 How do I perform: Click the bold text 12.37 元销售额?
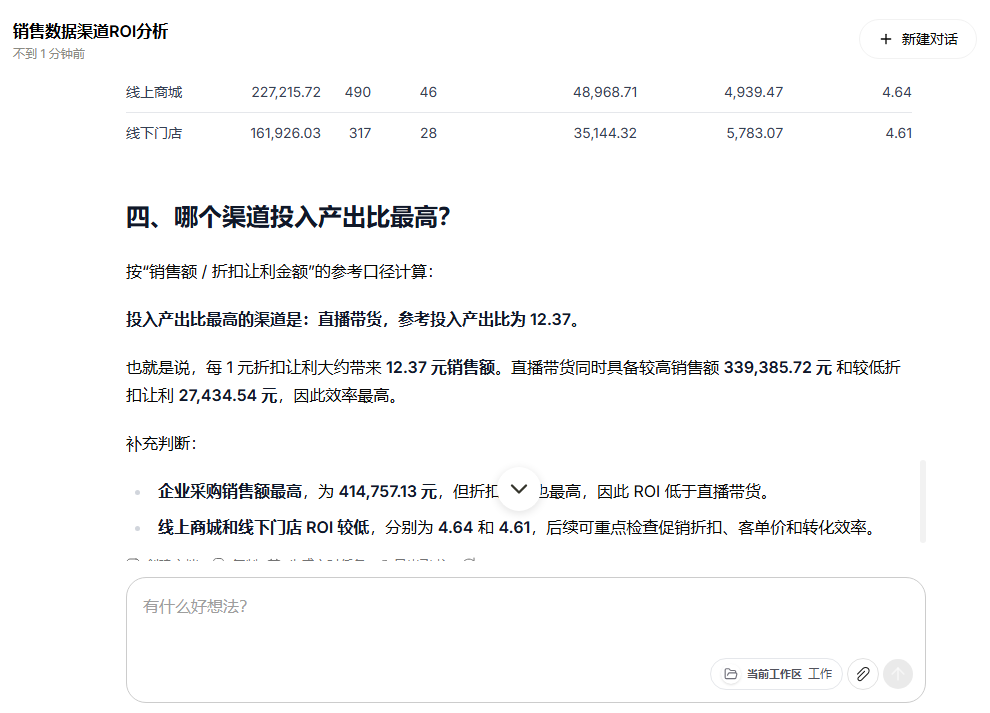pyautogui.click(x=440, y=368)
